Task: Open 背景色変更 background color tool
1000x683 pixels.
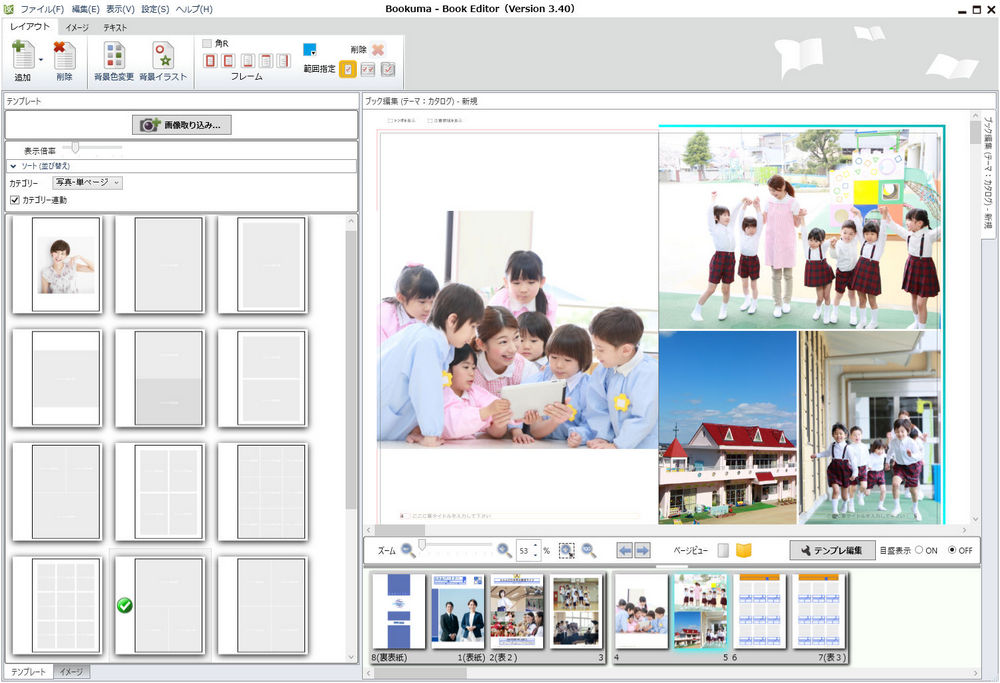Action: pyautogui.click(x=114, y=56)
